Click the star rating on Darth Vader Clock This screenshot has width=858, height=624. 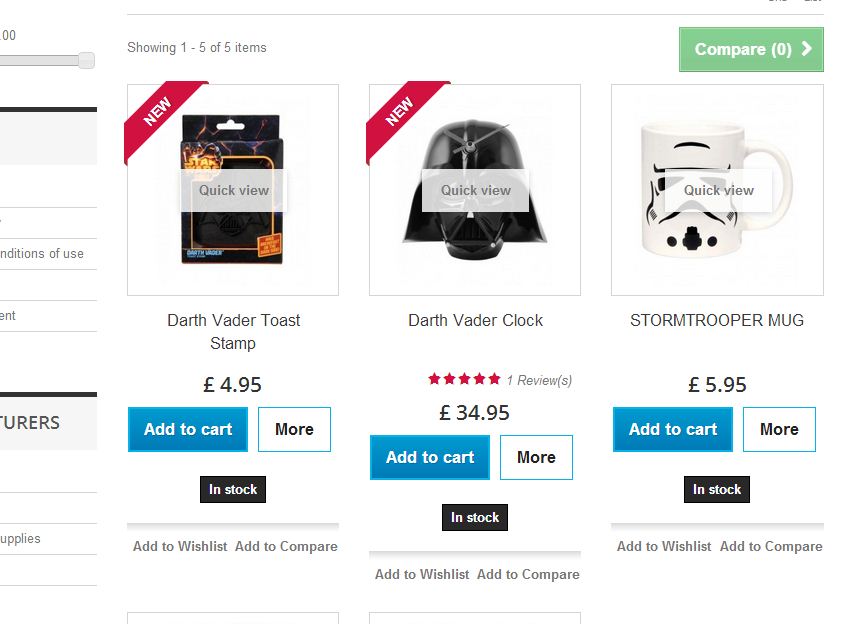tap(464, 379)
